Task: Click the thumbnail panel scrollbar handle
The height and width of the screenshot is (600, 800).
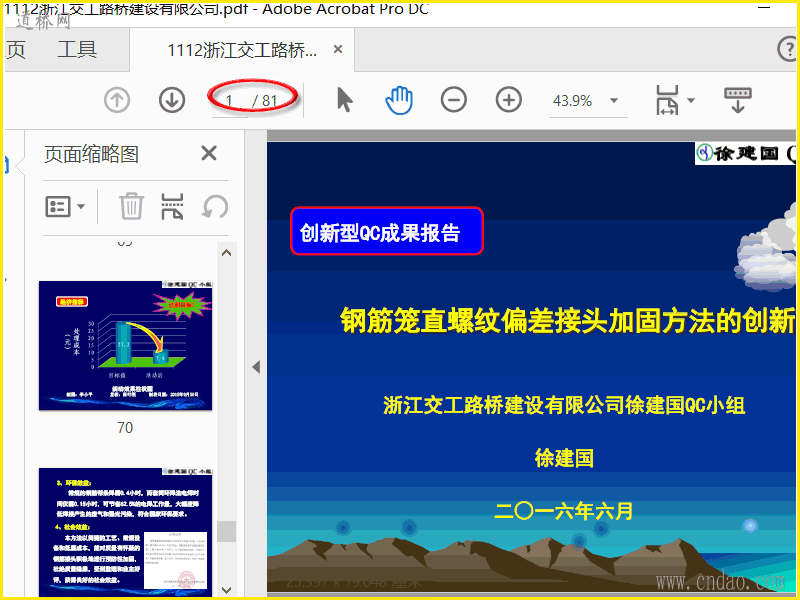Action: [226, 531]
